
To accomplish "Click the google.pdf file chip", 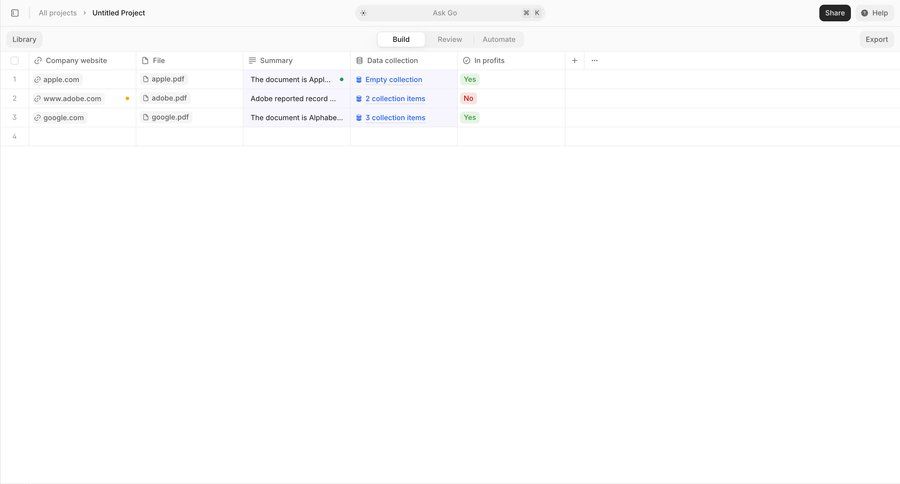I will (x=165, y=117).
